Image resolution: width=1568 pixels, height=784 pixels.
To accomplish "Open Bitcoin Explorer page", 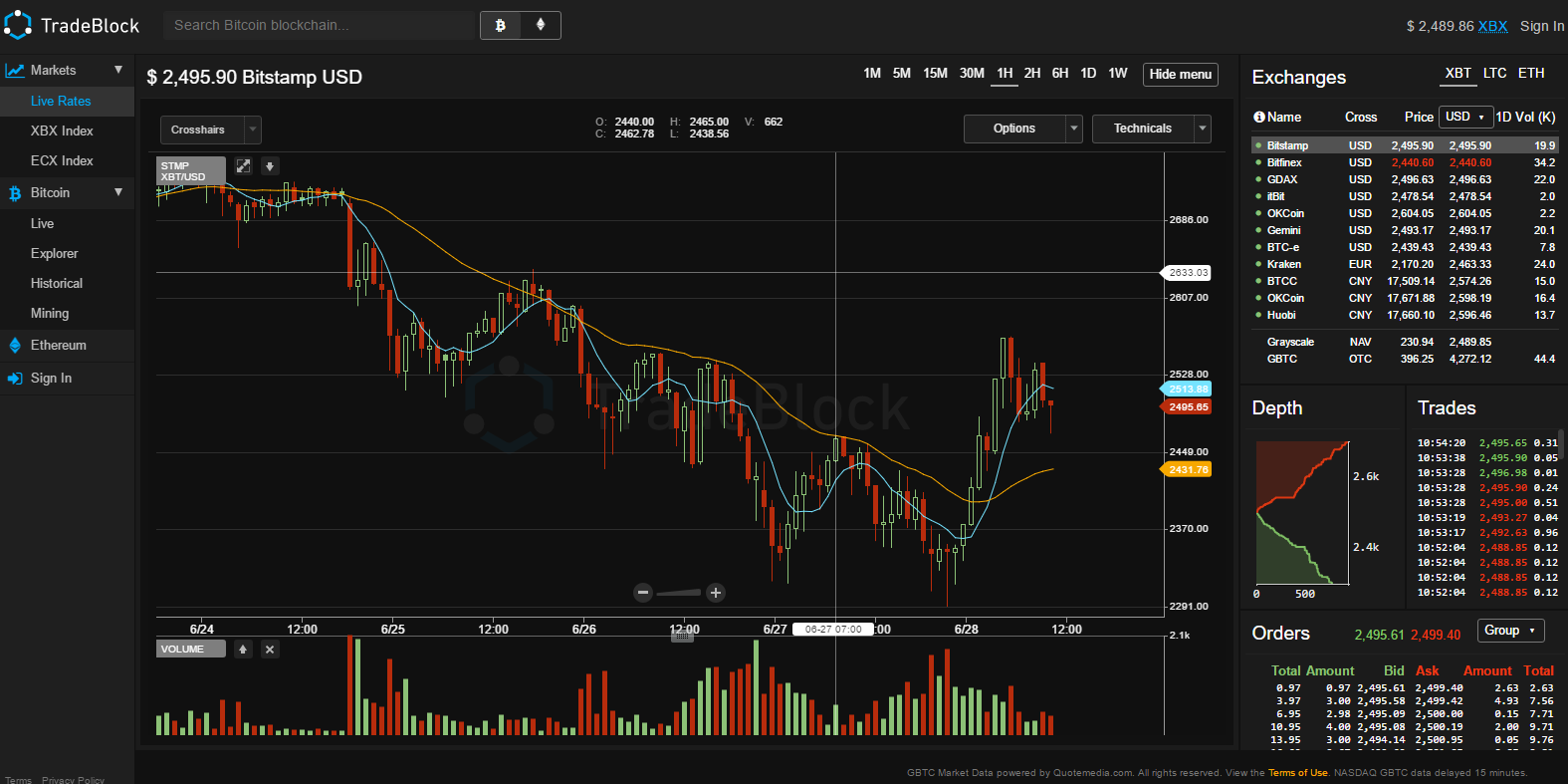I will click(54, 253).
